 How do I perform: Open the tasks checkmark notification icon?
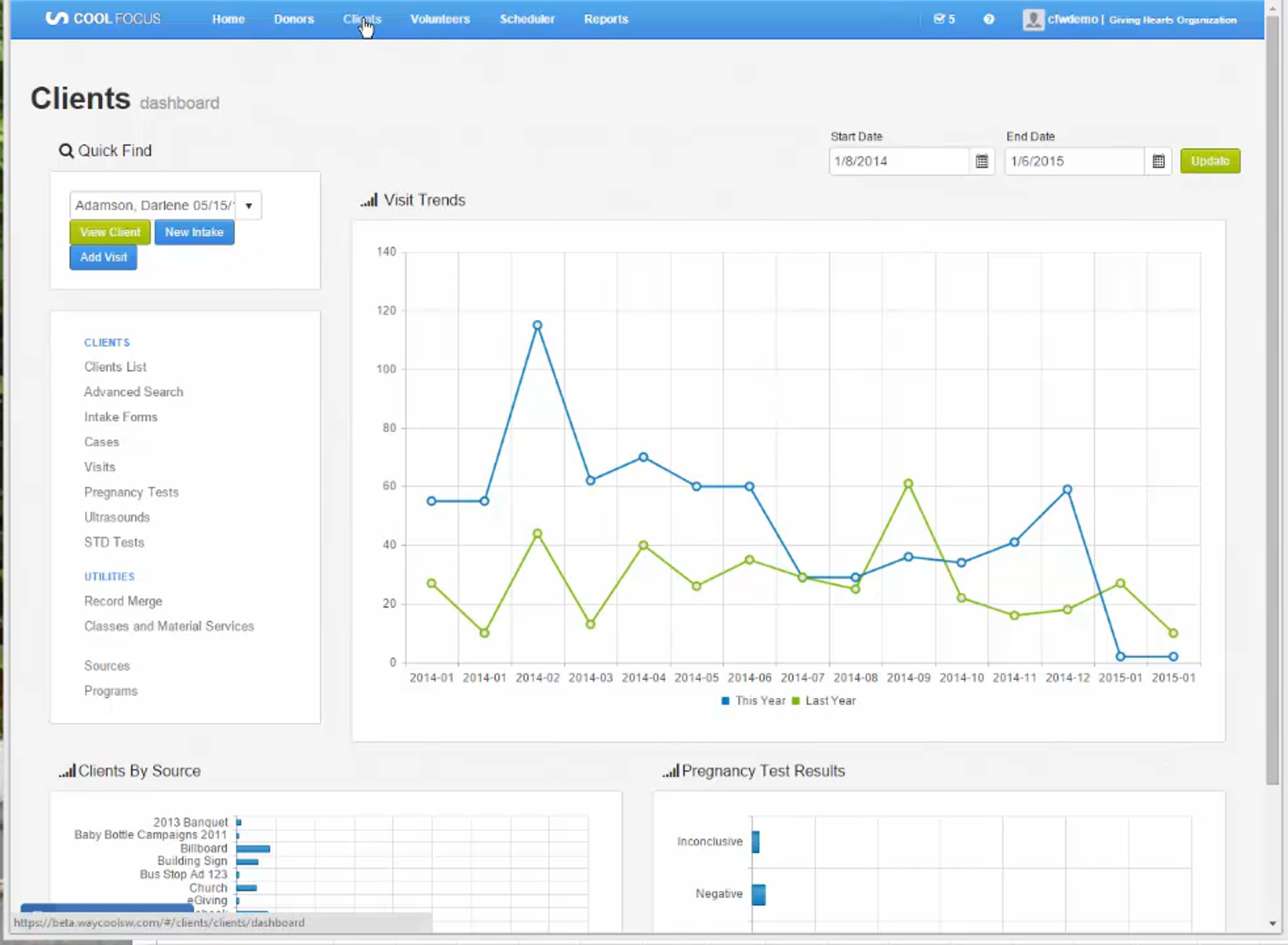pos(939,19)
